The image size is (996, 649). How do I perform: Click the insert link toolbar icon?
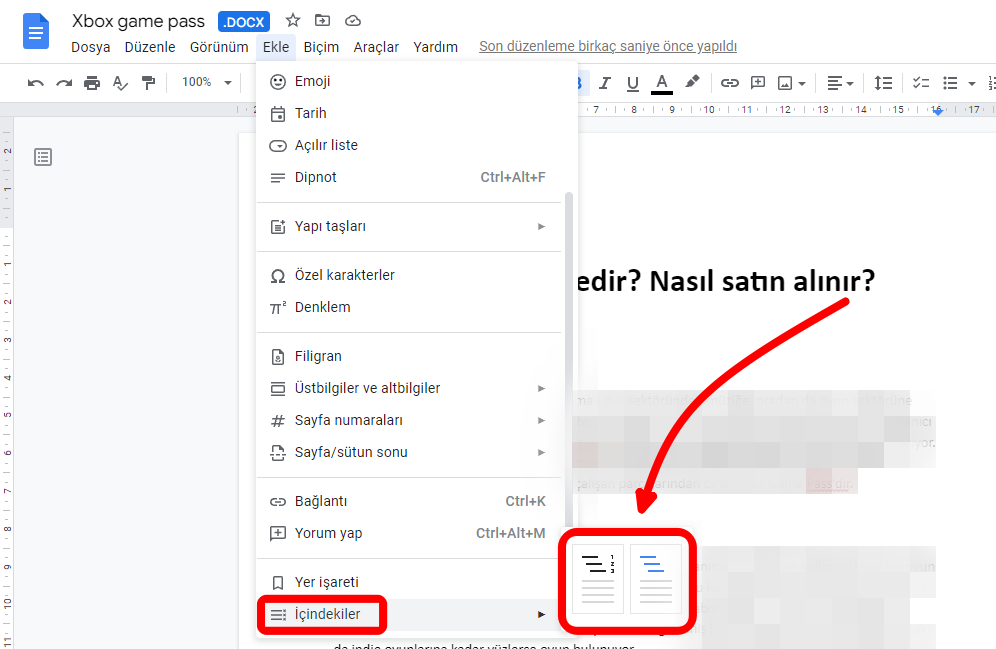pos(730,83)
